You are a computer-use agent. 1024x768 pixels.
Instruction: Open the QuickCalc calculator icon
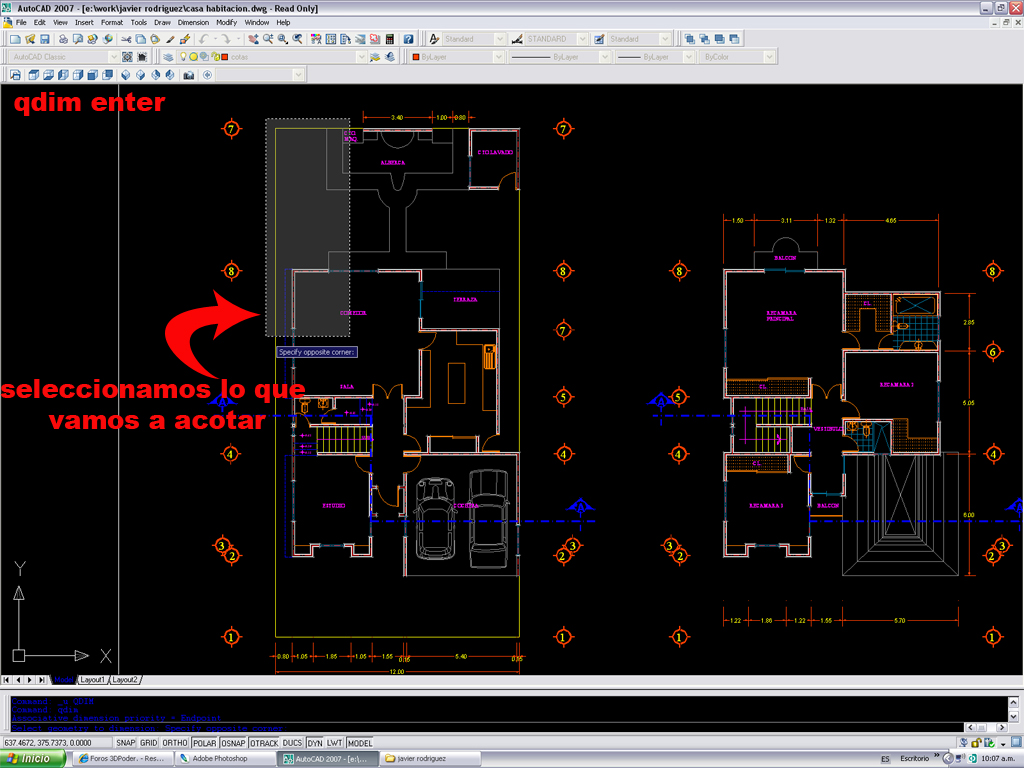[x=390, y=39]
